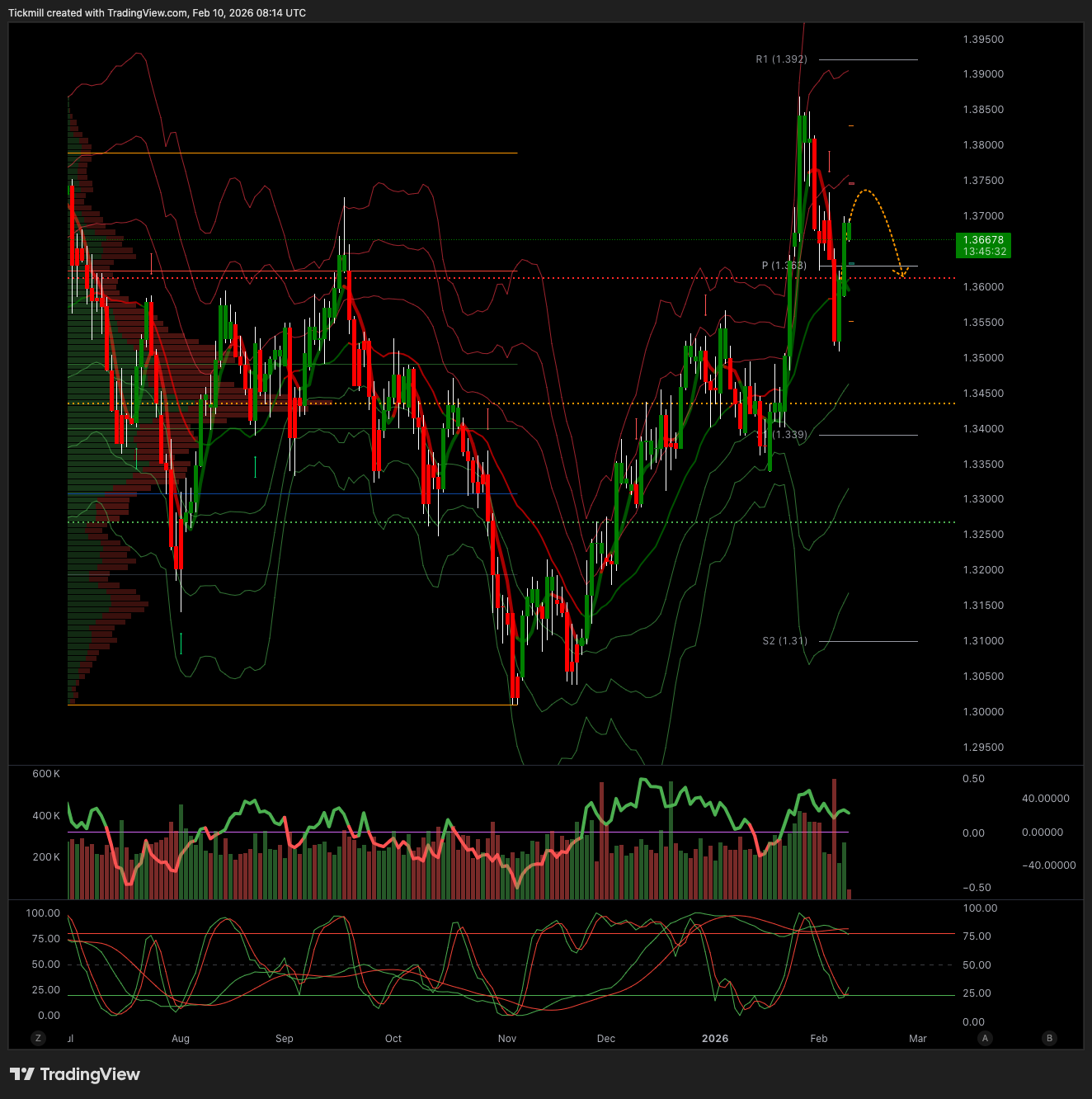
Task: Click the orange dotted projection arrow tip
Action: click(902, 274)
